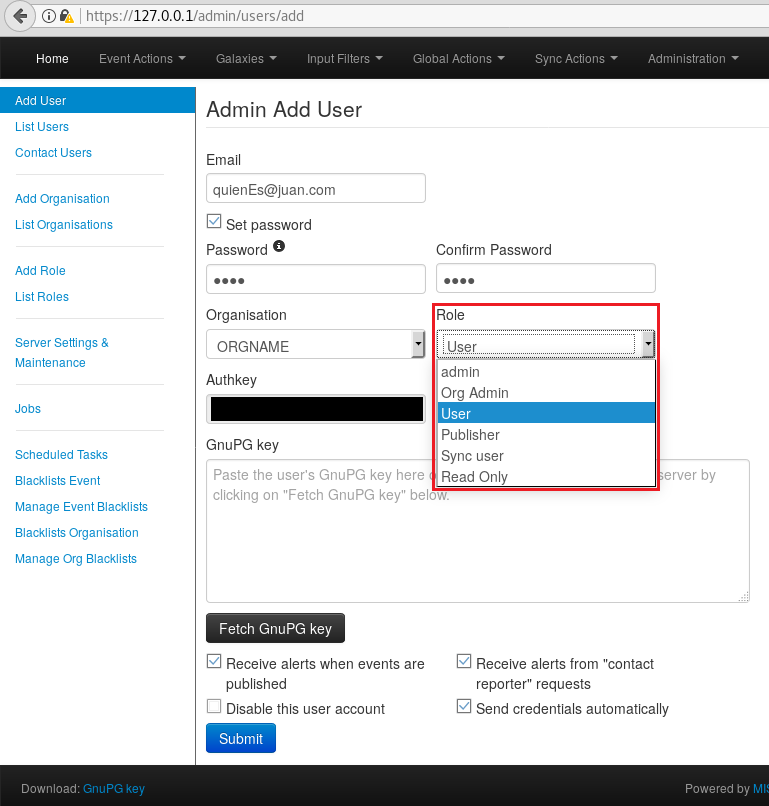Click the browser back arrow button
The height and width of the screenshot is (806, 769).
pyautogui.click(x=19, y=16)
